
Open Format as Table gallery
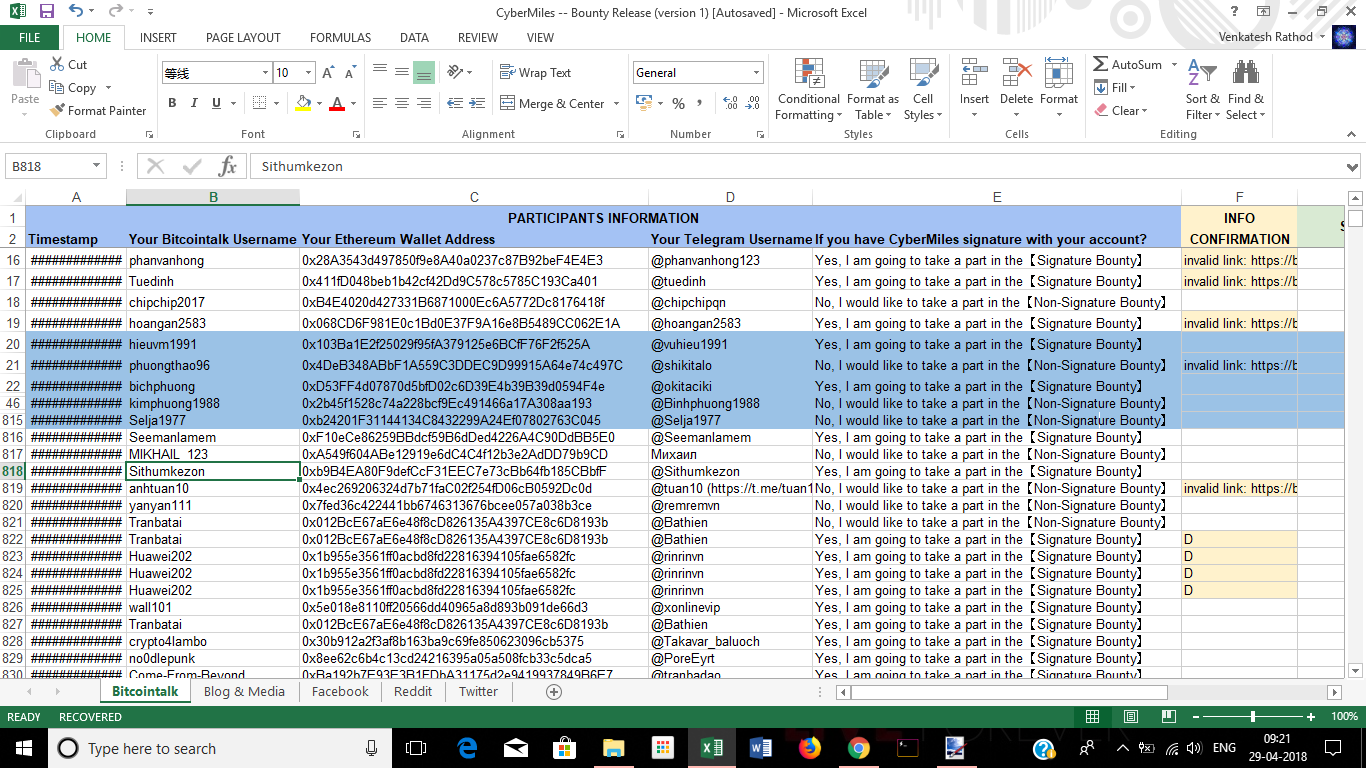pyautogui.click(x=872, y=89)
